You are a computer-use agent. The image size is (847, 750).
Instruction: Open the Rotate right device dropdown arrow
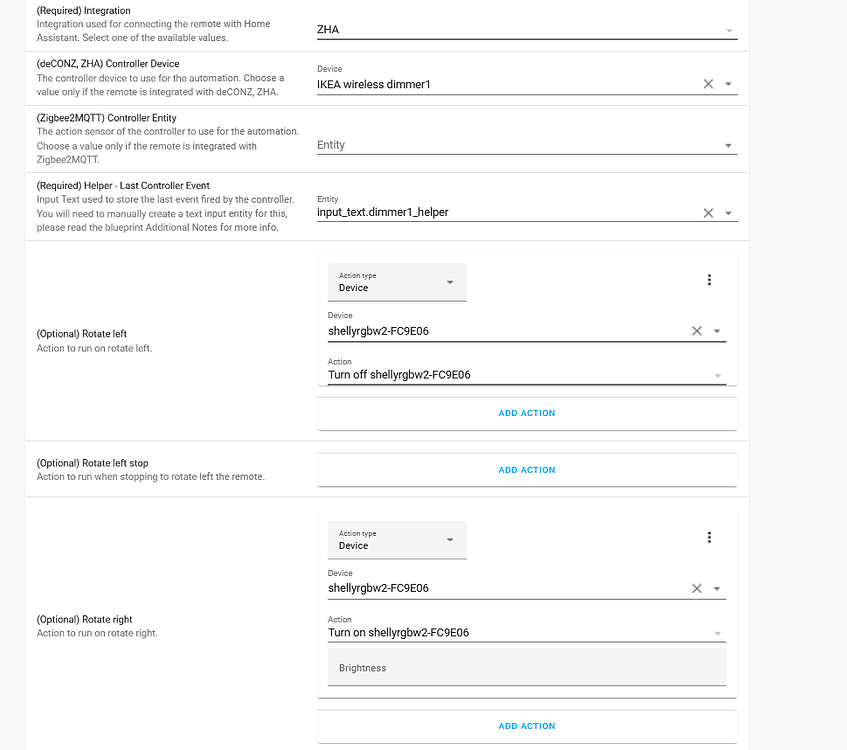click(717, 589)
